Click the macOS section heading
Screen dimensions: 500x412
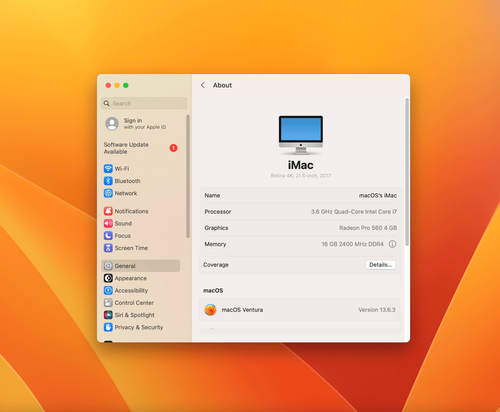tap(213, 291)
